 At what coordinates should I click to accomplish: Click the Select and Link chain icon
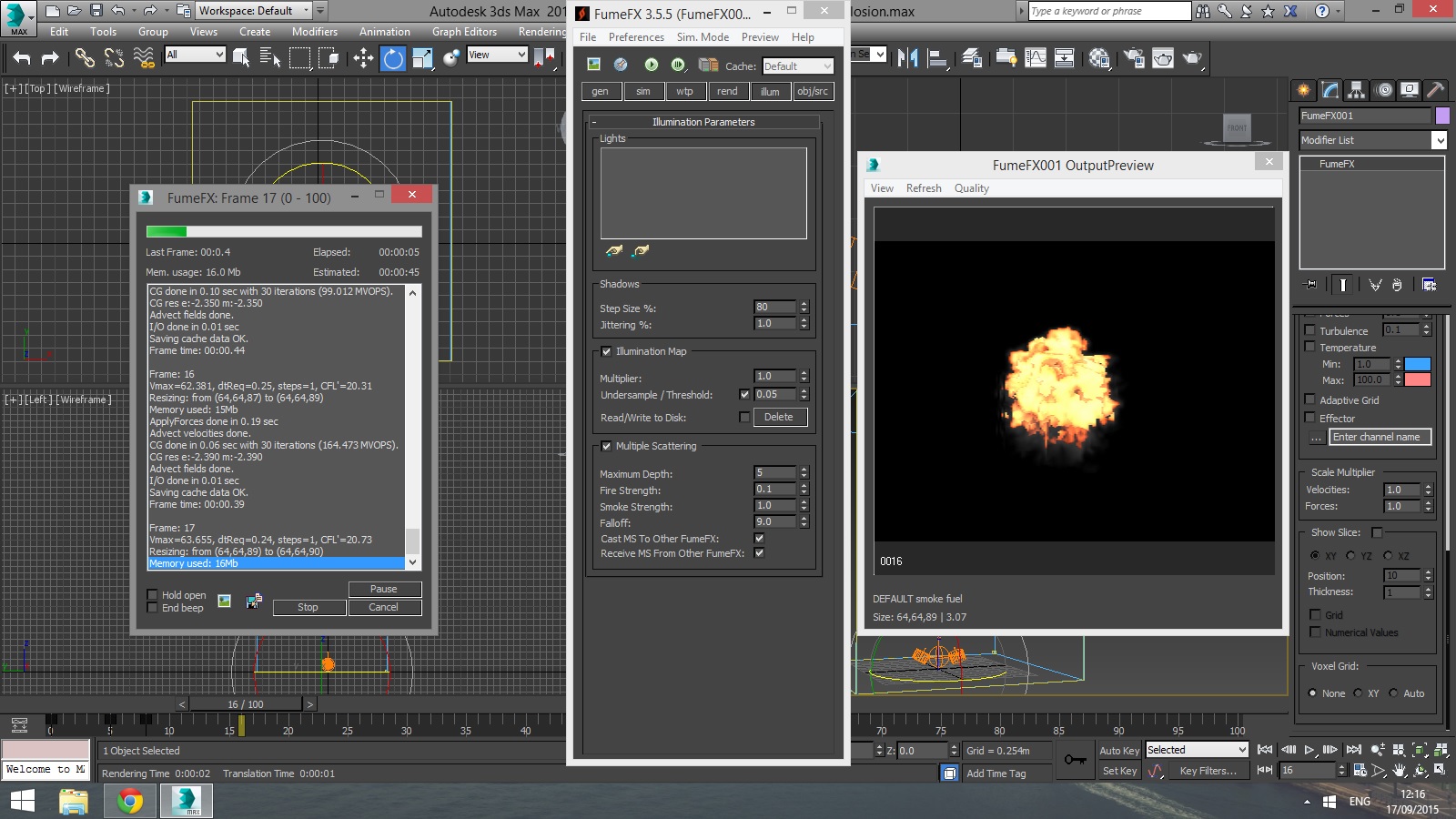coord(85,58)
